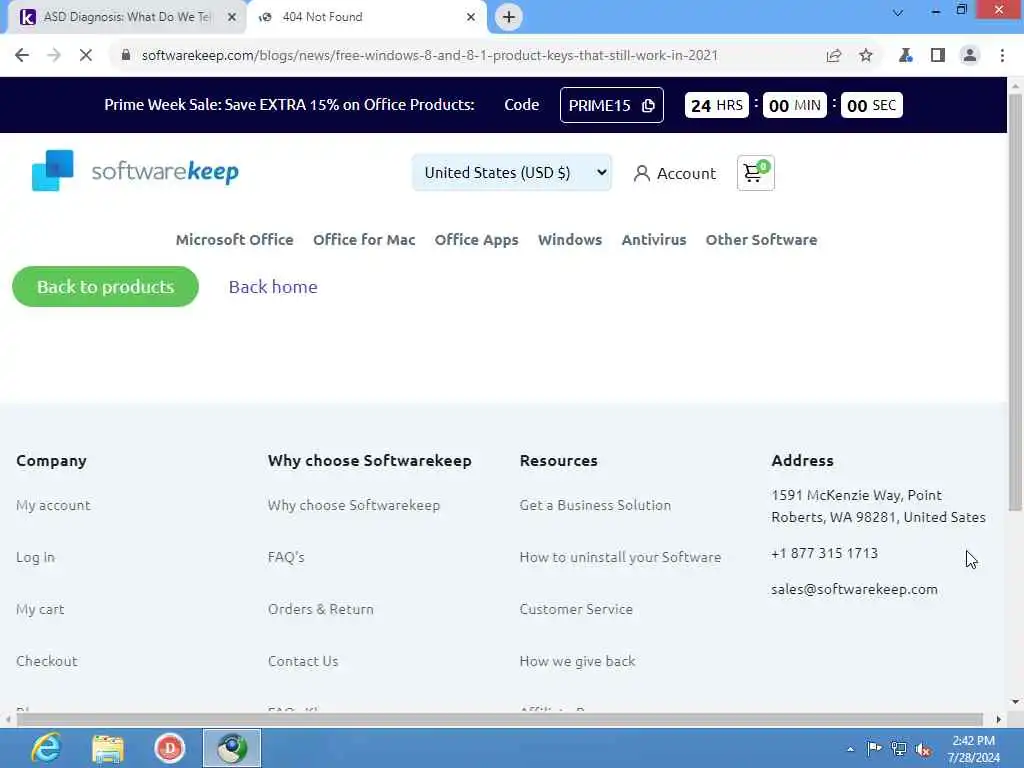Open the red D app in the taskbar
The height and width of the screenshot is (768, 1024).
[169, 748]
